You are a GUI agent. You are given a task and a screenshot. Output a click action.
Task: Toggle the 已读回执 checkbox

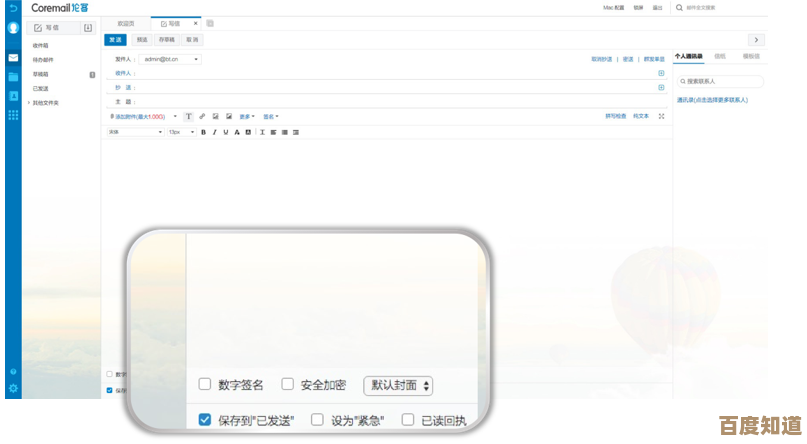click(408, 420)
